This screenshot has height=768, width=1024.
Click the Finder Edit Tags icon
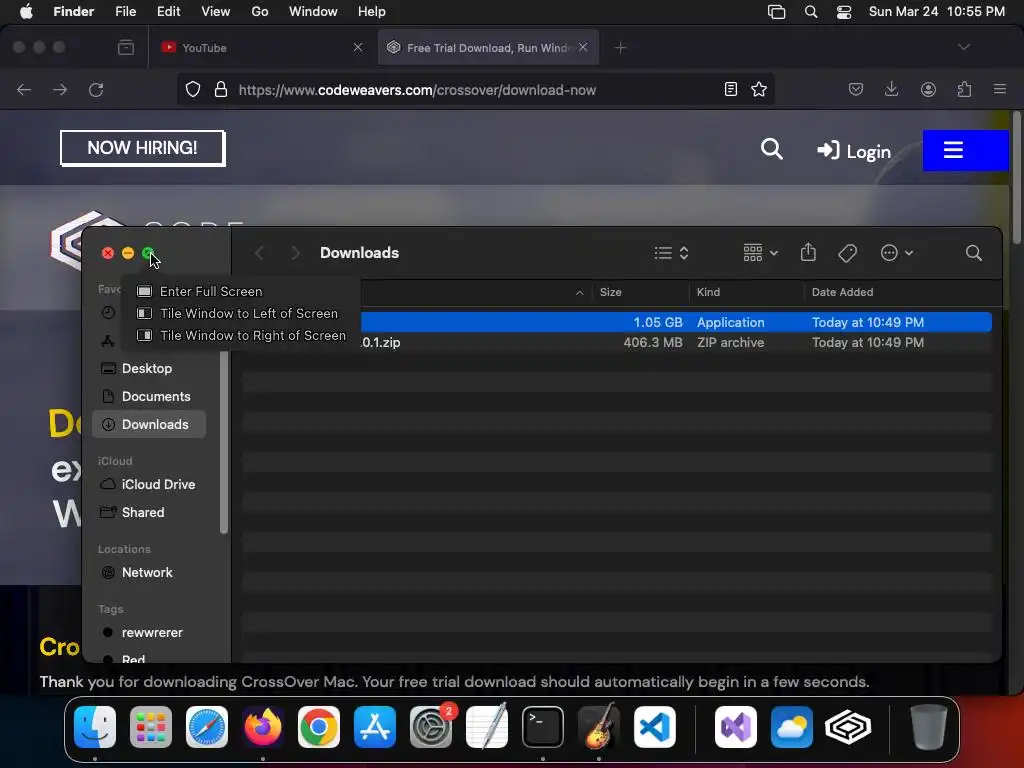848,253
